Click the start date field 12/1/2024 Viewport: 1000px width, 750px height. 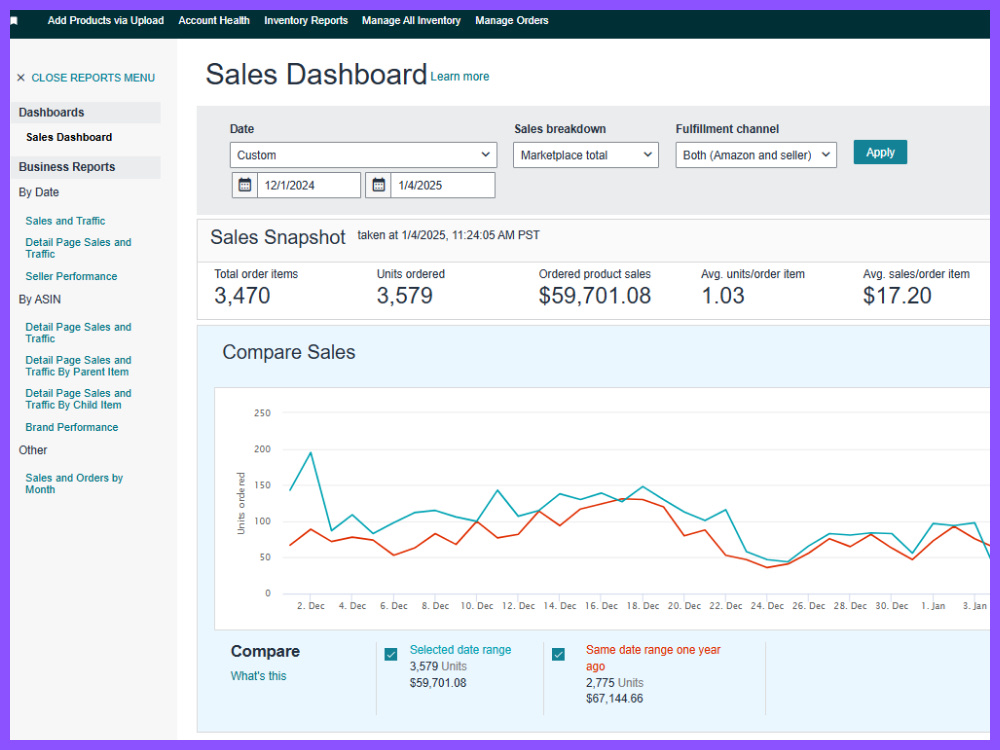309,185
